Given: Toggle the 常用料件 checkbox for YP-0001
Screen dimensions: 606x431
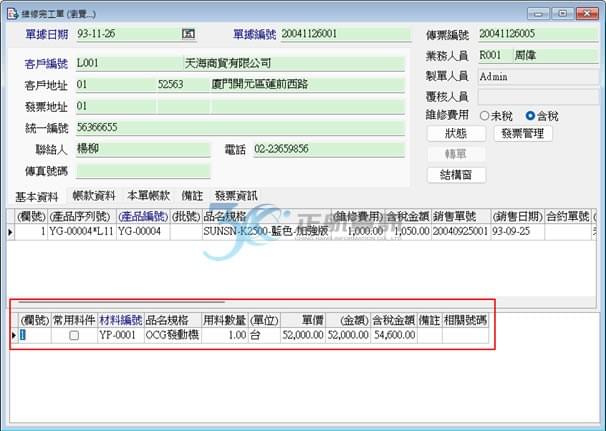Looking at the screenshot, I should point(74,335).
